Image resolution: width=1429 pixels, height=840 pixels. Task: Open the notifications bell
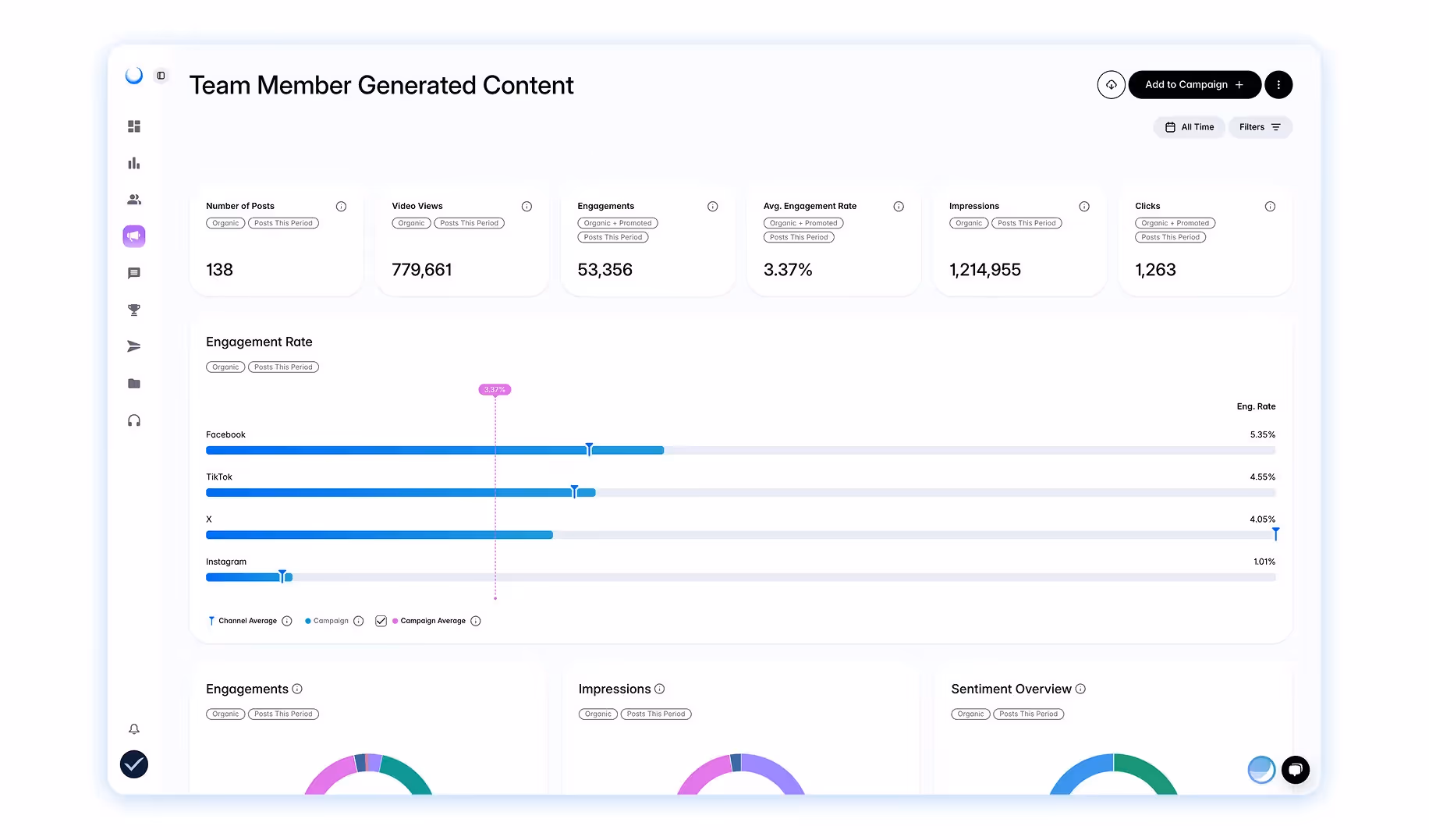pos(133,728)
